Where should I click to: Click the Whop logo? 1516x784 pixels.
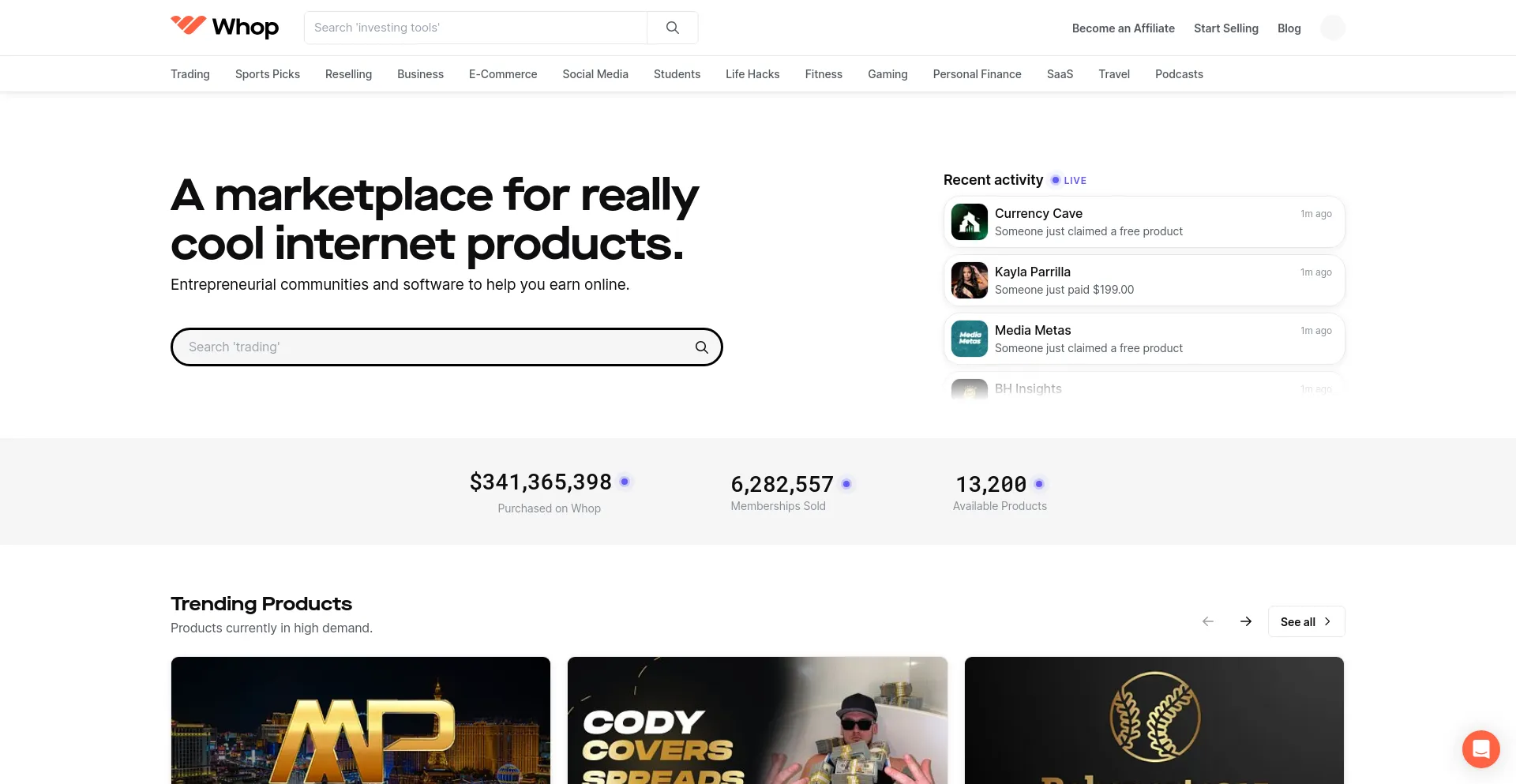[x=225, y=27]
